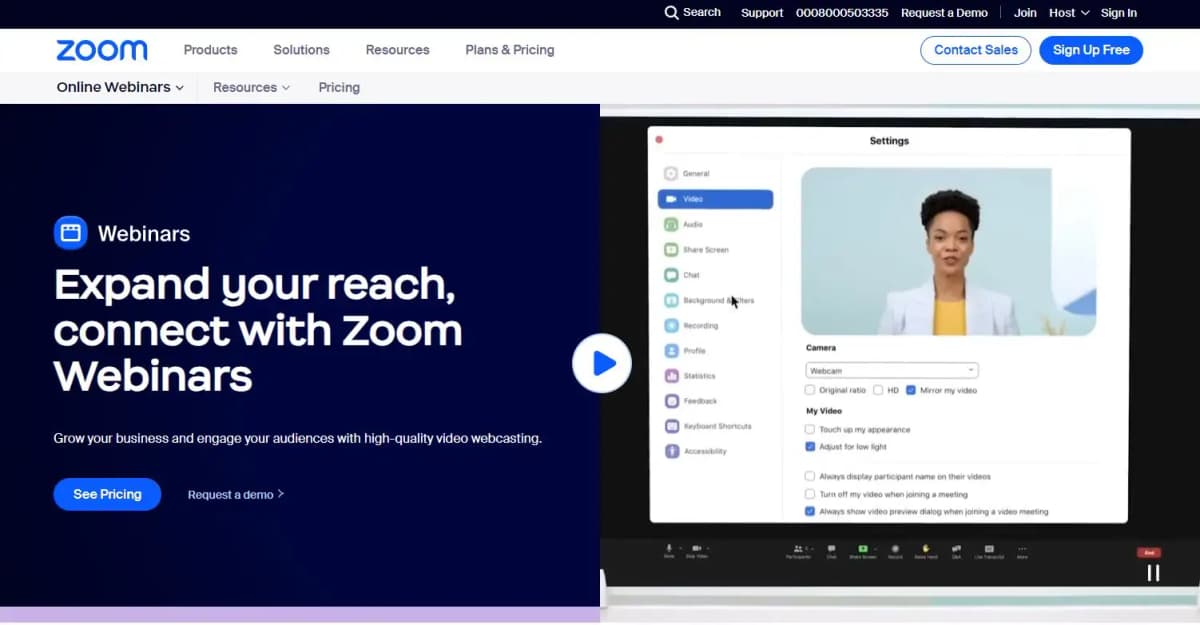
Task: Click the Mute microphone icon in meeting toolbar
Action: click(x=669, y=548)
